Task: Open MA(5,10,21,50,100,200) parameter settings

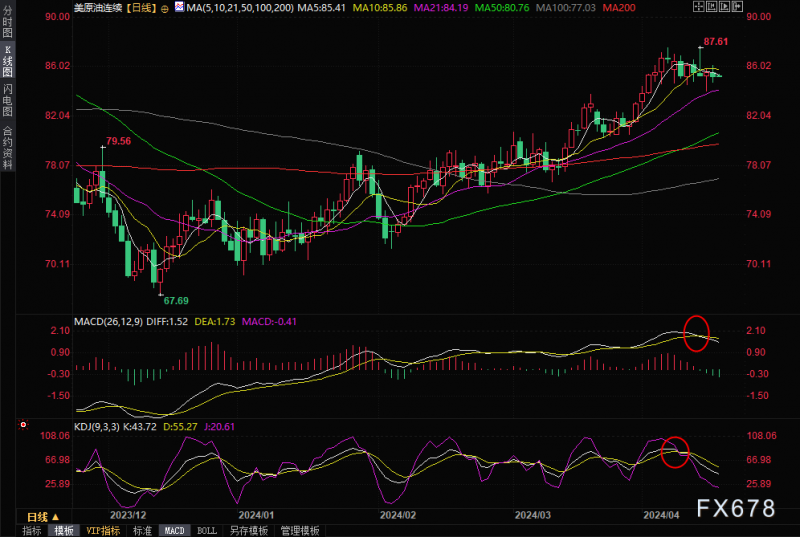Action: point(240,8)
